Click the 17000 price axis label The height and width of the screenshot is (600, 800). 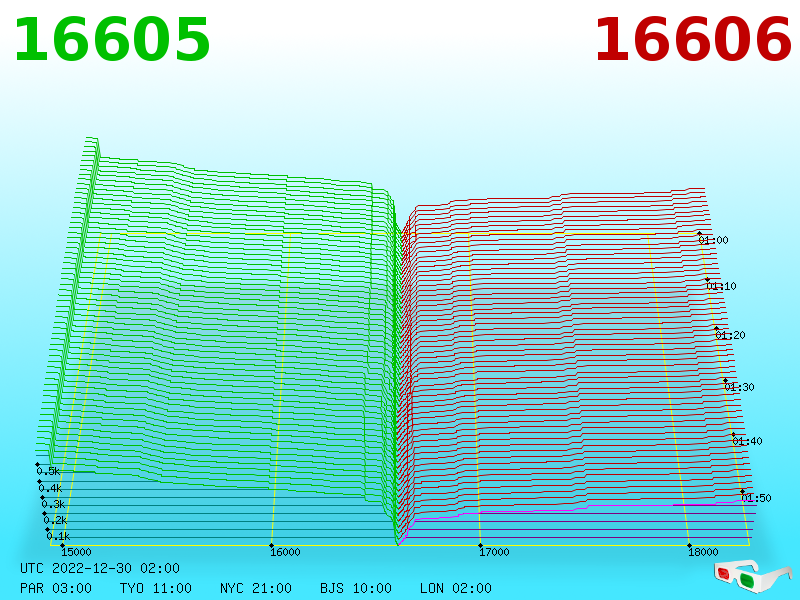tap(494, 552)
